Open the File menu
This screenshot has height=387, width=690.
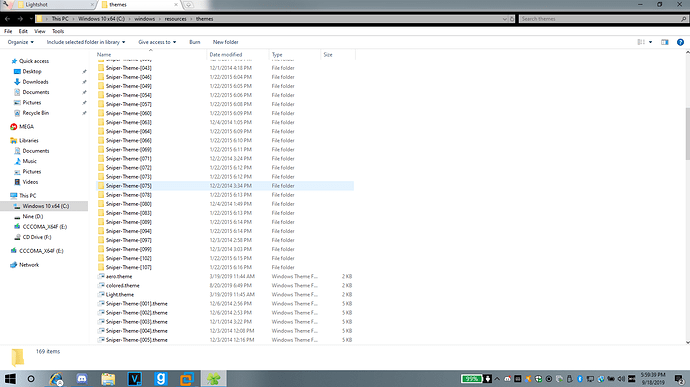[8, 31]
